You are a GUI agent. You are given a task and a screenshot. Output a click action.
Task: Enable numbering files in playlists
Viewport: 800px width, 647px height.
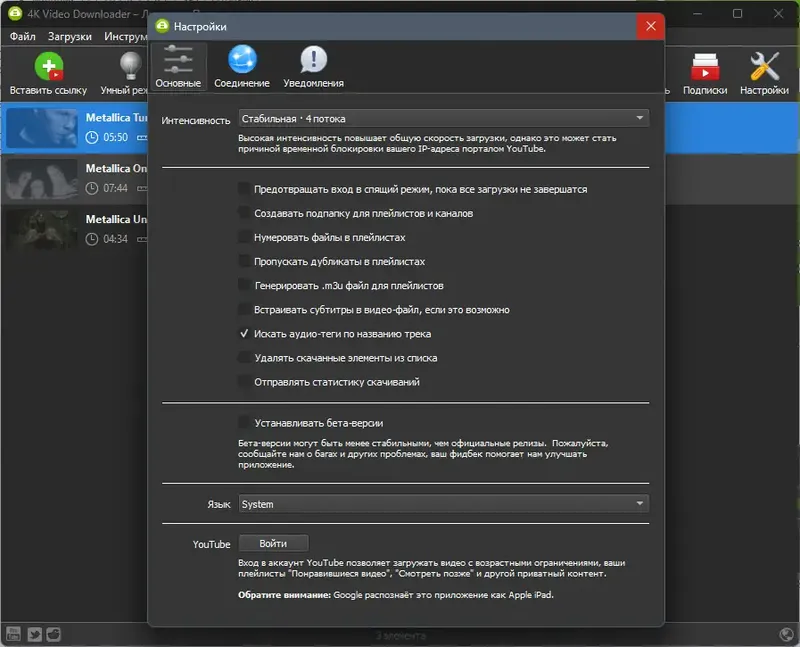(243, 236)
